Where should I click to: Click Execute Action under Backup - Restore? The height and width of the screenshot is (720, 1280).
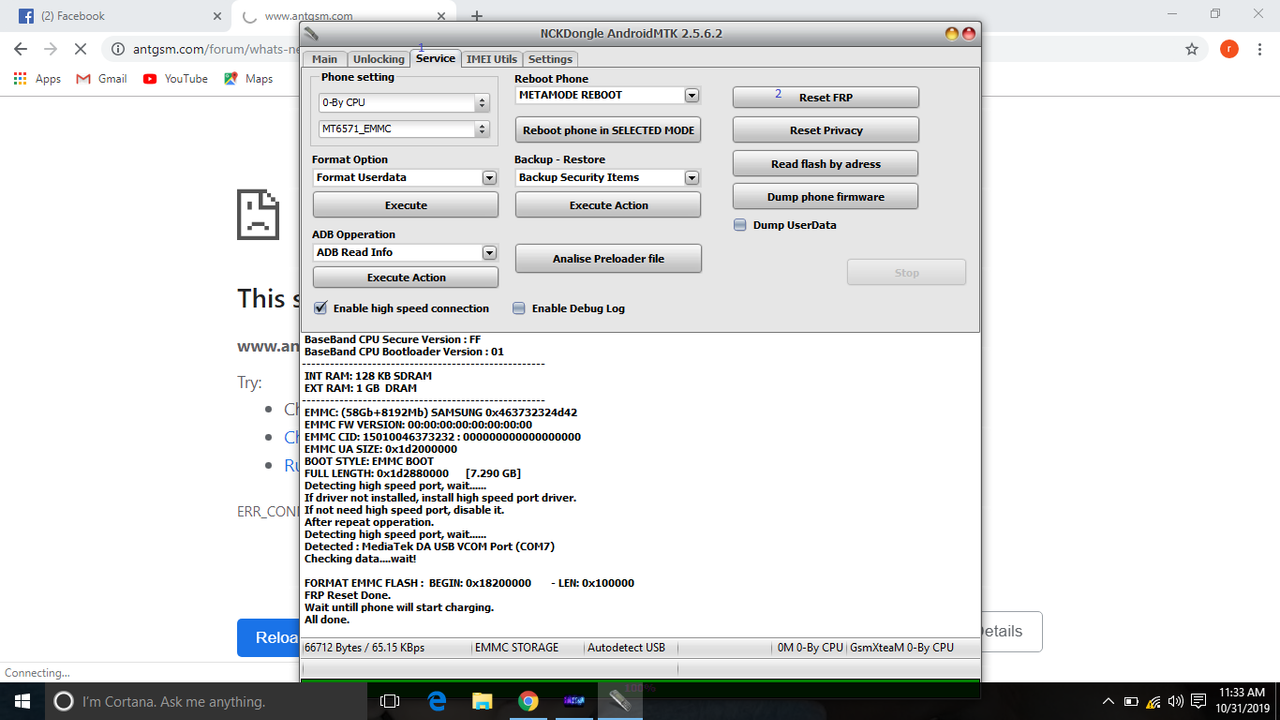click(608, 205)
